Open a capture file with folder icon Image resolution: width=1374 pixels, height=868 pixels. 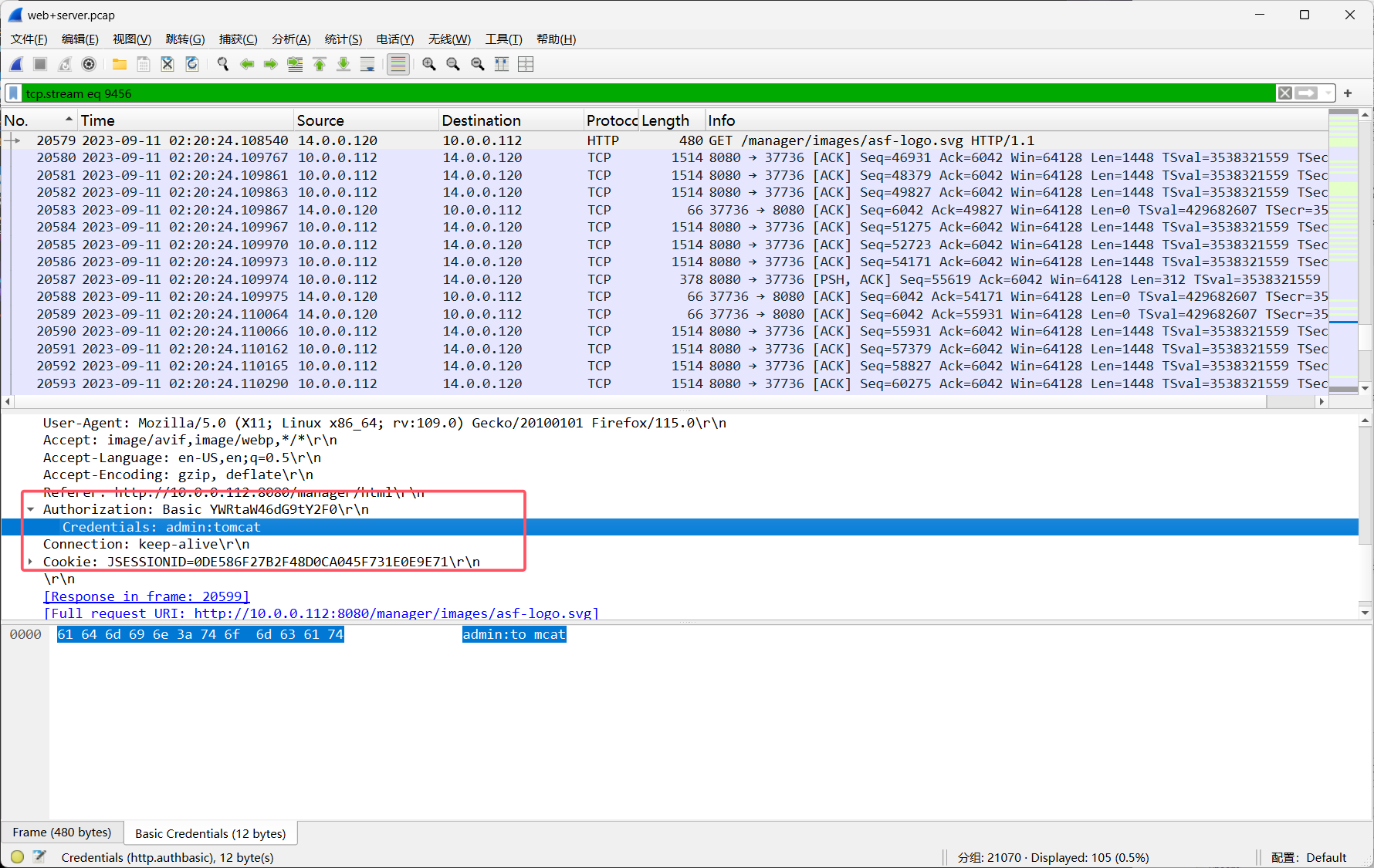pos(119,64)
